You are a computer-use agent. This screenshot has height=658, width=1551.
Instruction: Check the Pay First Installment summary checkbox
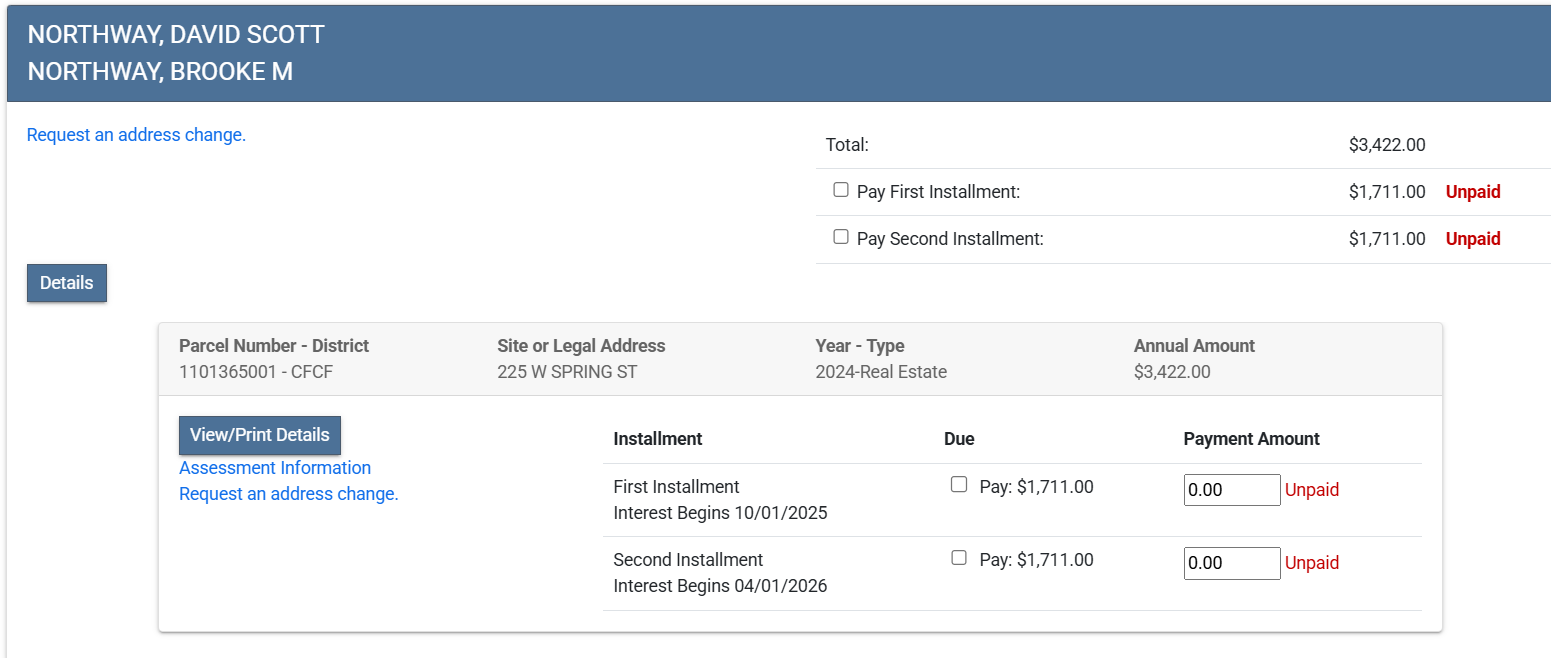tap(841, 190)
